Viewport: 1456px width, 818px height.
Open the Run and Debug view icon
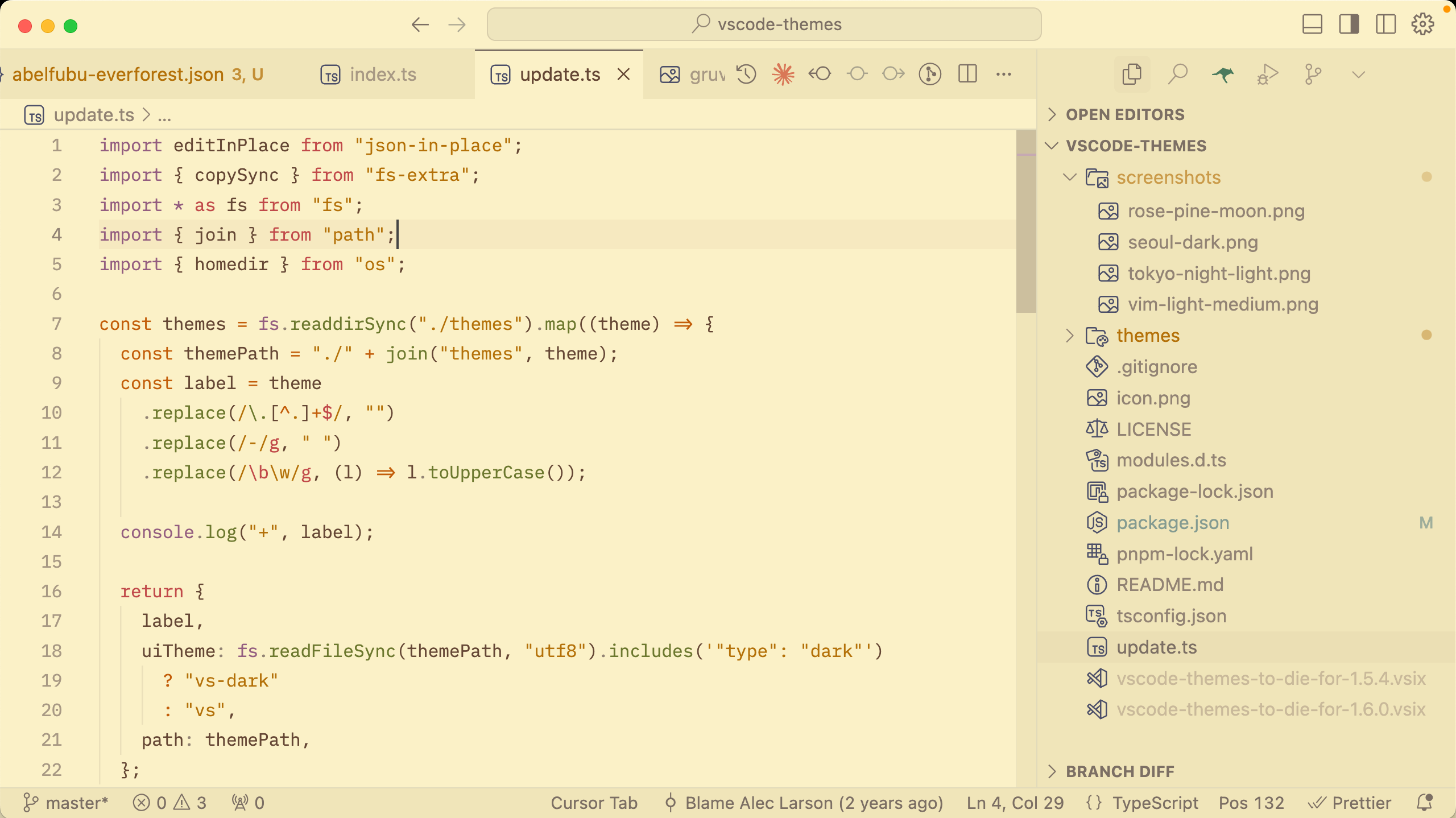(x=1268, y=74)
